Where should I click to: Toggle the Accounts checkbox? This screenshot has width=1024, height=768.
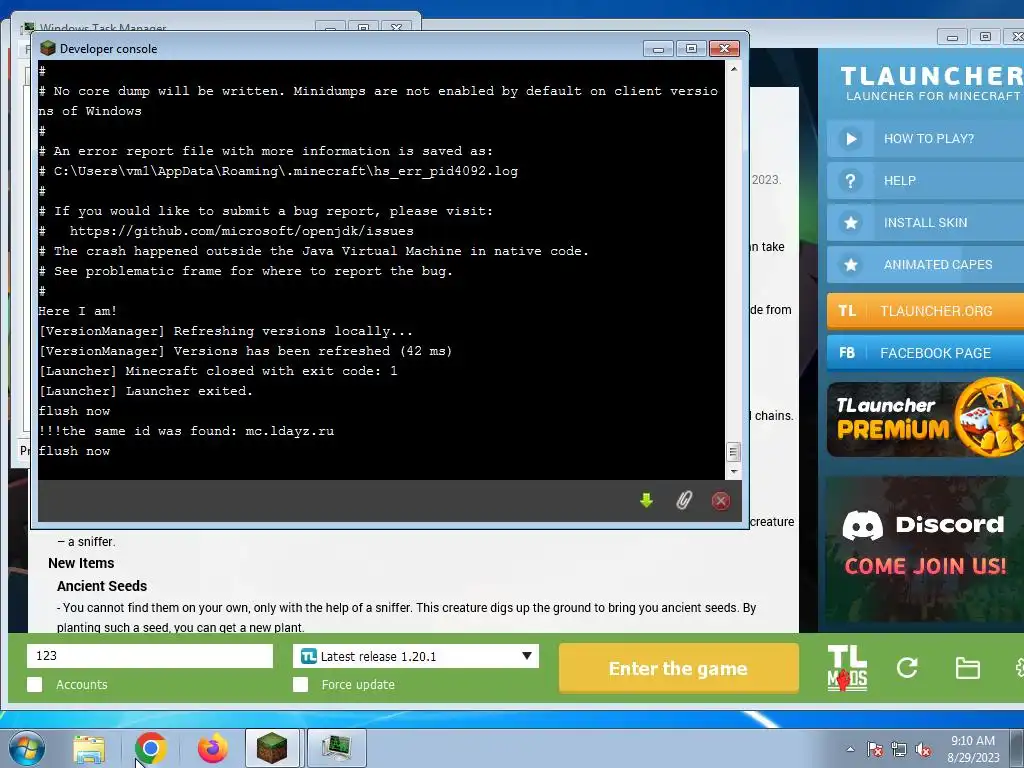coord(35,684)
